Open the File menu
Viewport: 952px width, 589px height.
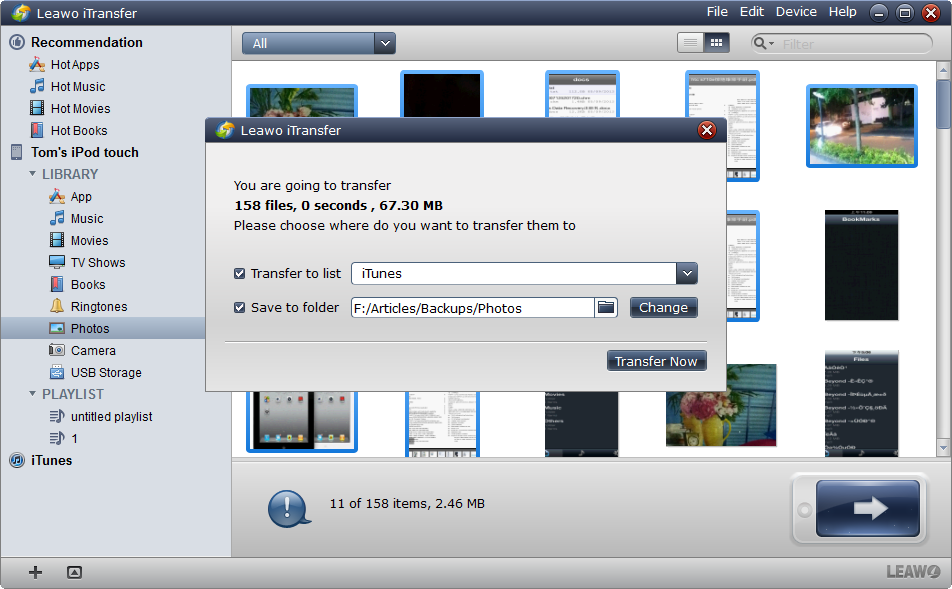(x=717, y=12)
